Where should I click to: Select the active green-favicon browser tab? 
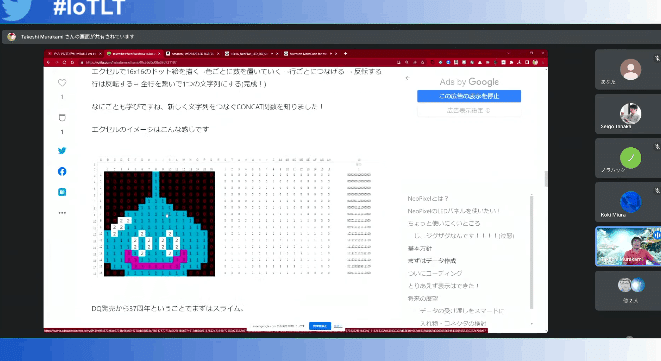(x=134, y=54)
